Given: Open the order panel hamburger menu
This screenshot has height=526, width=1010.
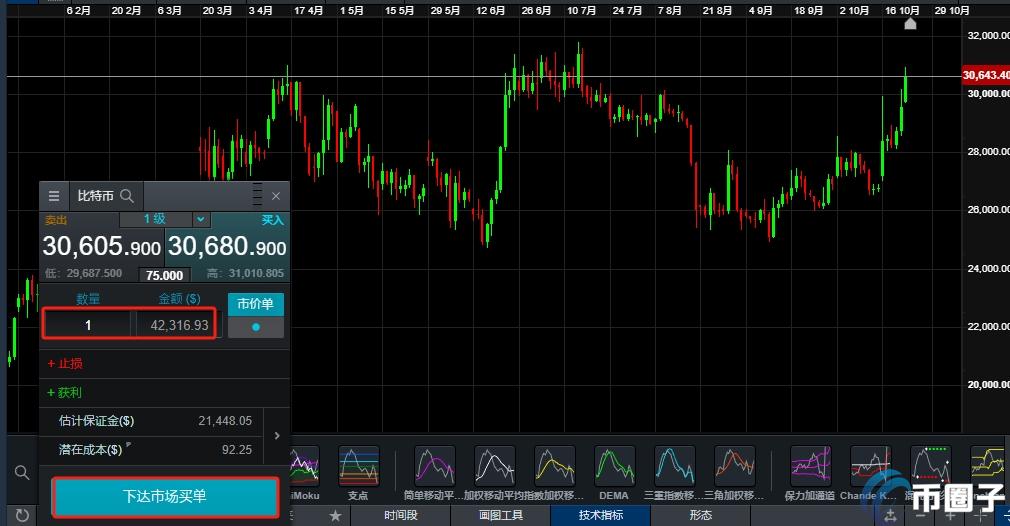Looking at the screenshot, I should click(x=54, y=196).
